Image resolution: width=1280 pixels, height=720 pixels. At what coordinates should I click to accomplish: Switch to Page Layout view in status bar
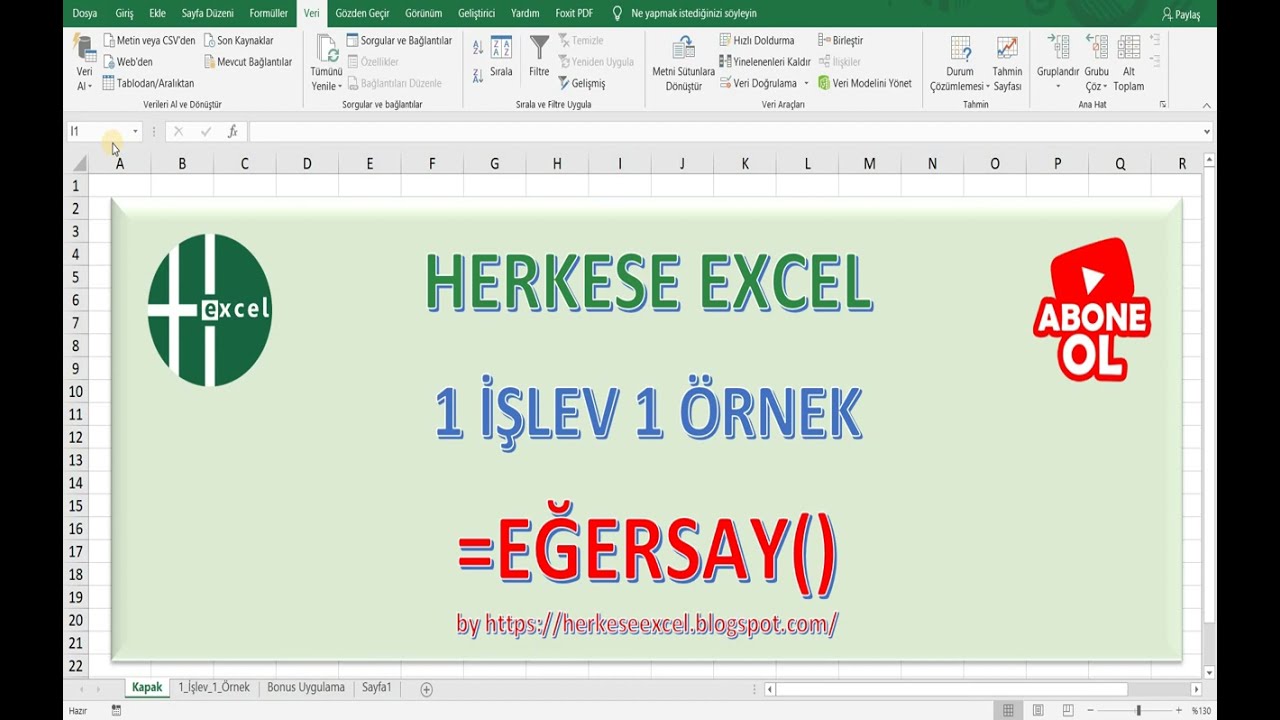click(x=1038, y=710)
